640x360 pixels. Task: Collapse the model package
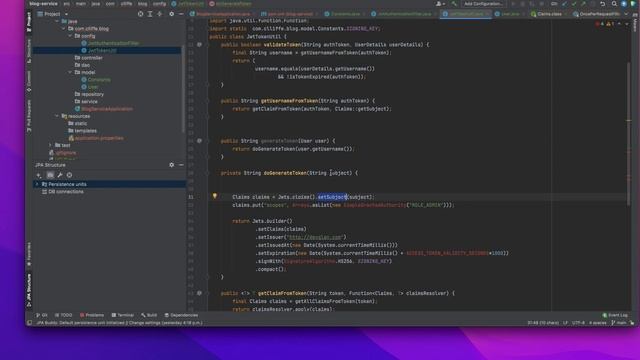click(70, 72)
